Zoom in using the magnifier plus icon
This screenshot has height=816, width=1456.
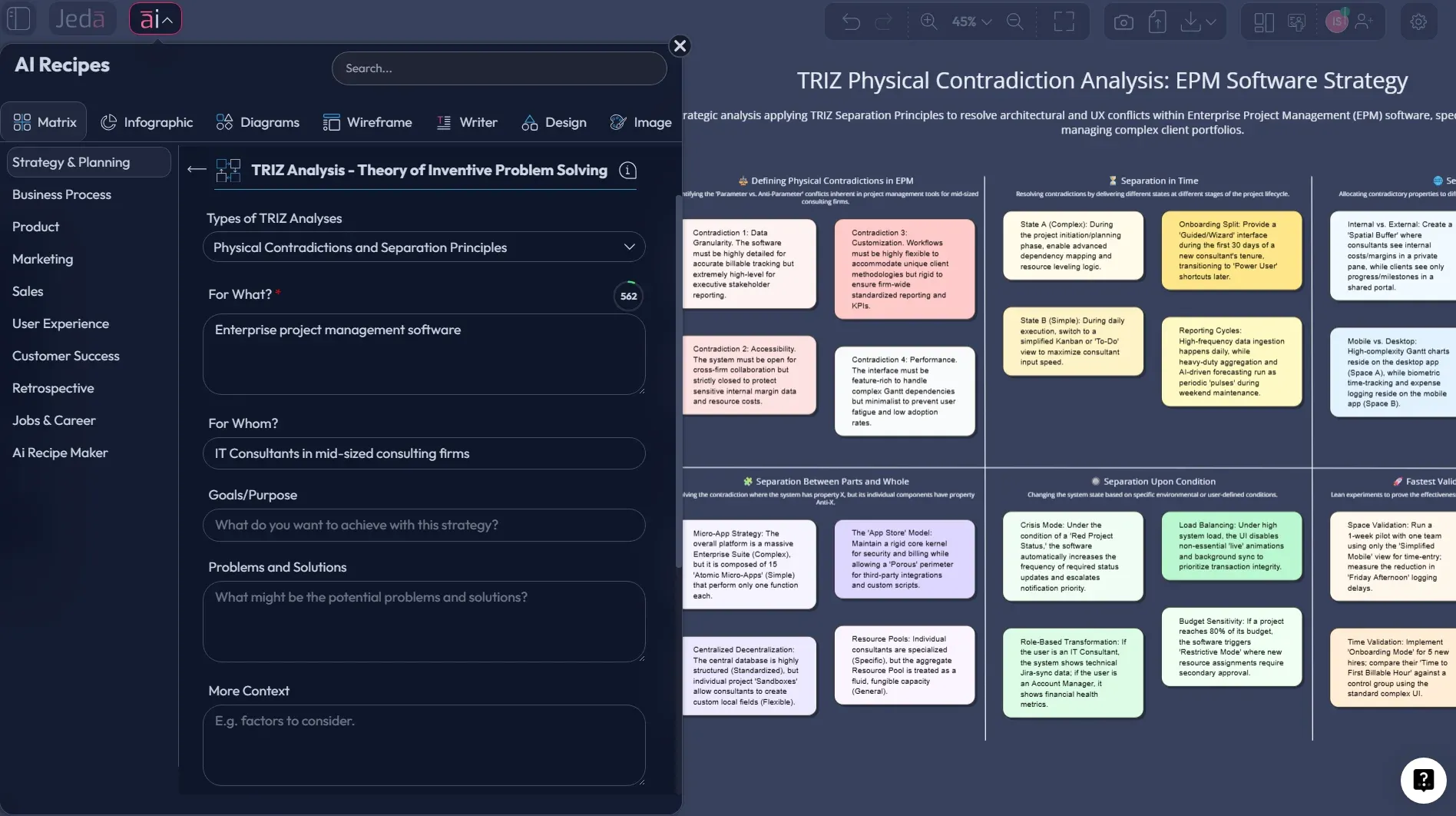[928, 21]
